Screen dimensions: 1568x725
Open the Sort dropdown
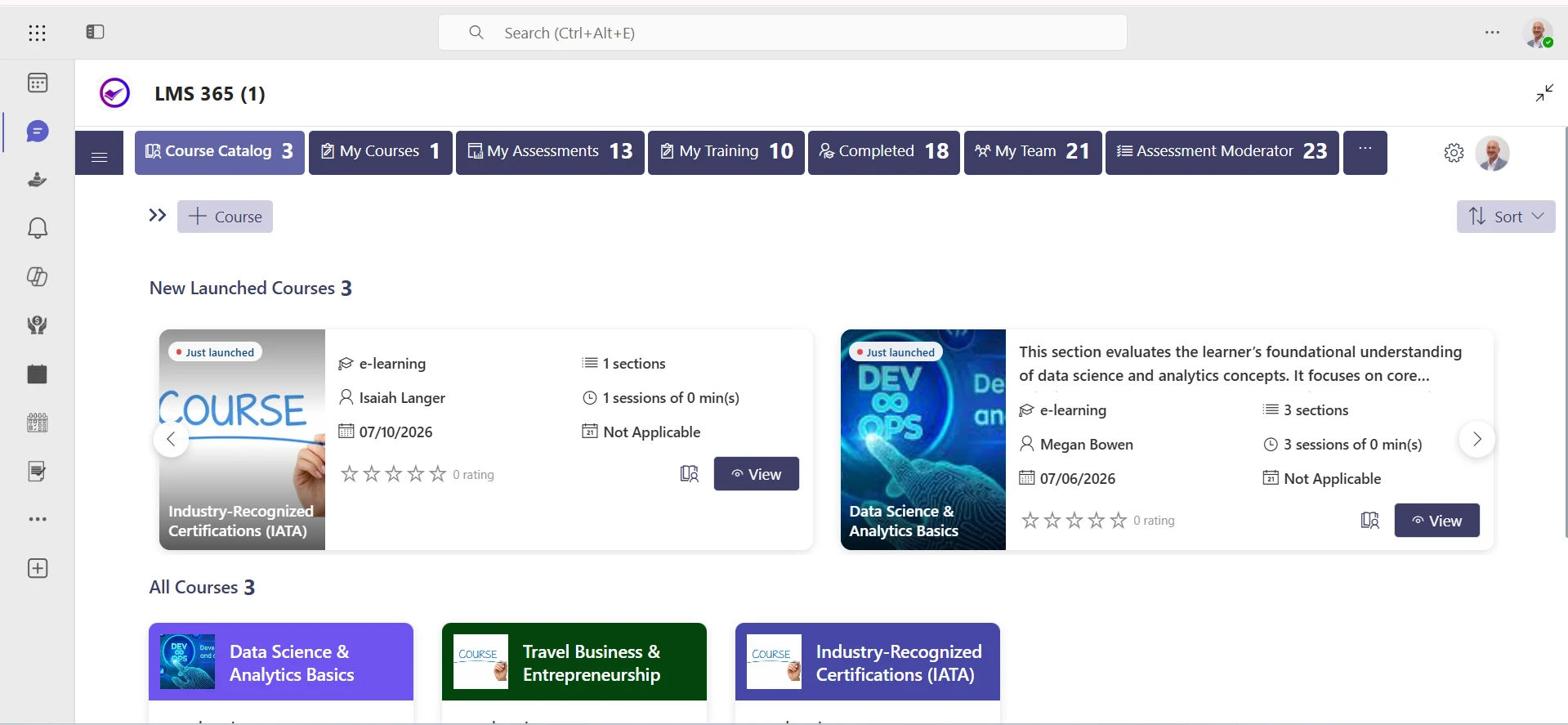tap(1506, 217)
